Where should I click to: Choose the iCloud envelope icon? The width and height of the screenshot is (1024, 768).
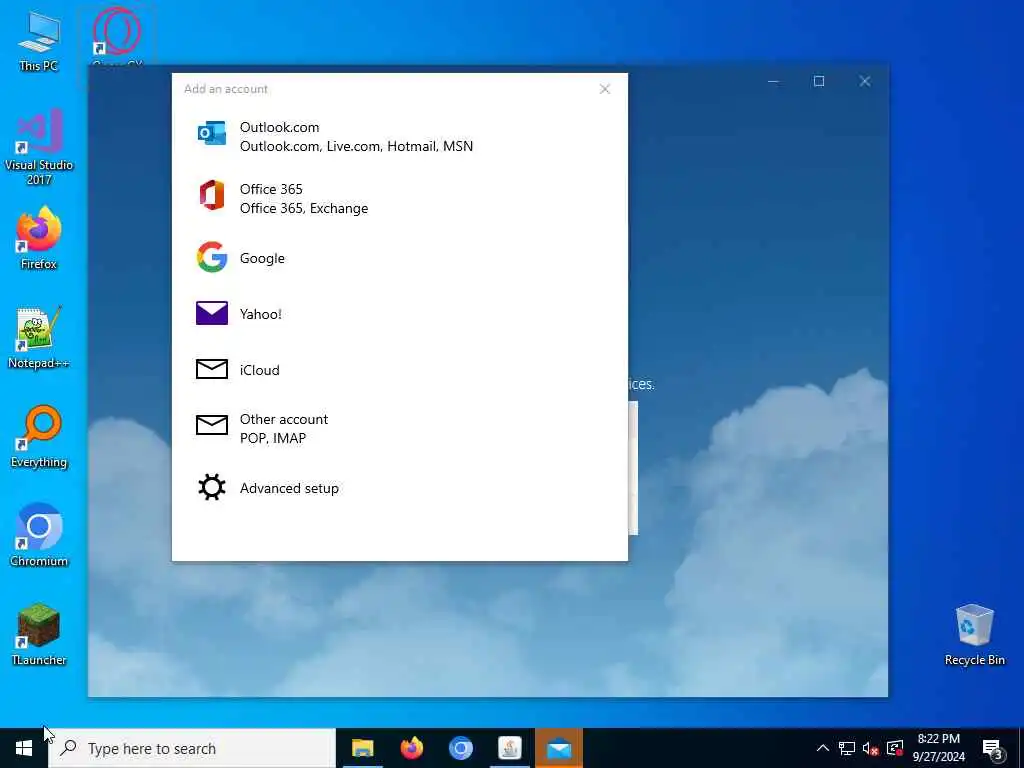tap(212, 369)
